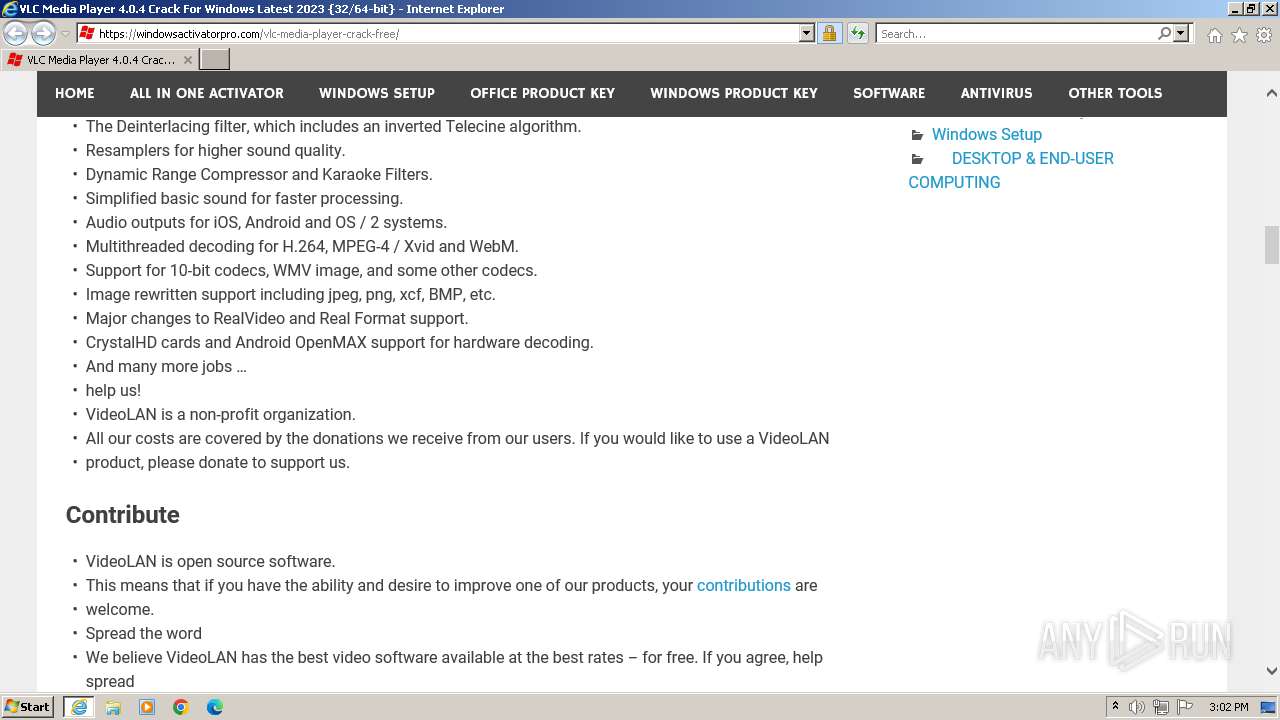Image resolution: width=1280 pixels, height=720 pixels.
Task: Show hidden tray icons arrow
Action: pyautogui.click(x=1115, y=707)
